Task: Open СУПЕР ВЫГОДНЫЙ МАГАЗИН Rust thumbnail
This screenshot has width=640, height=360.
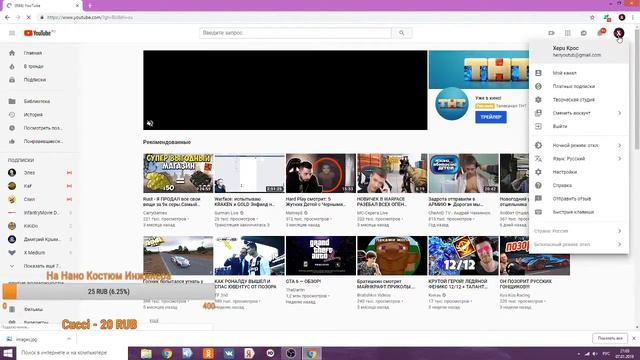Action: tap(178, 173)
